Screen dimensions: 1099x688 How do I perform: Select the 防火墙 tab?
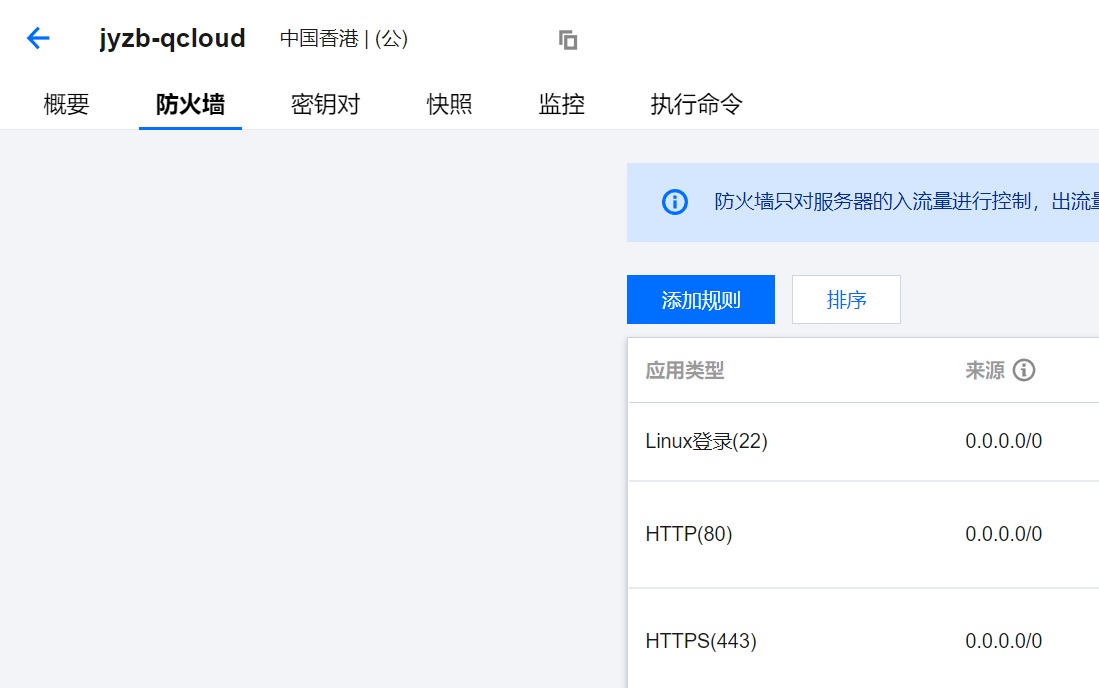tap(190, 104)
